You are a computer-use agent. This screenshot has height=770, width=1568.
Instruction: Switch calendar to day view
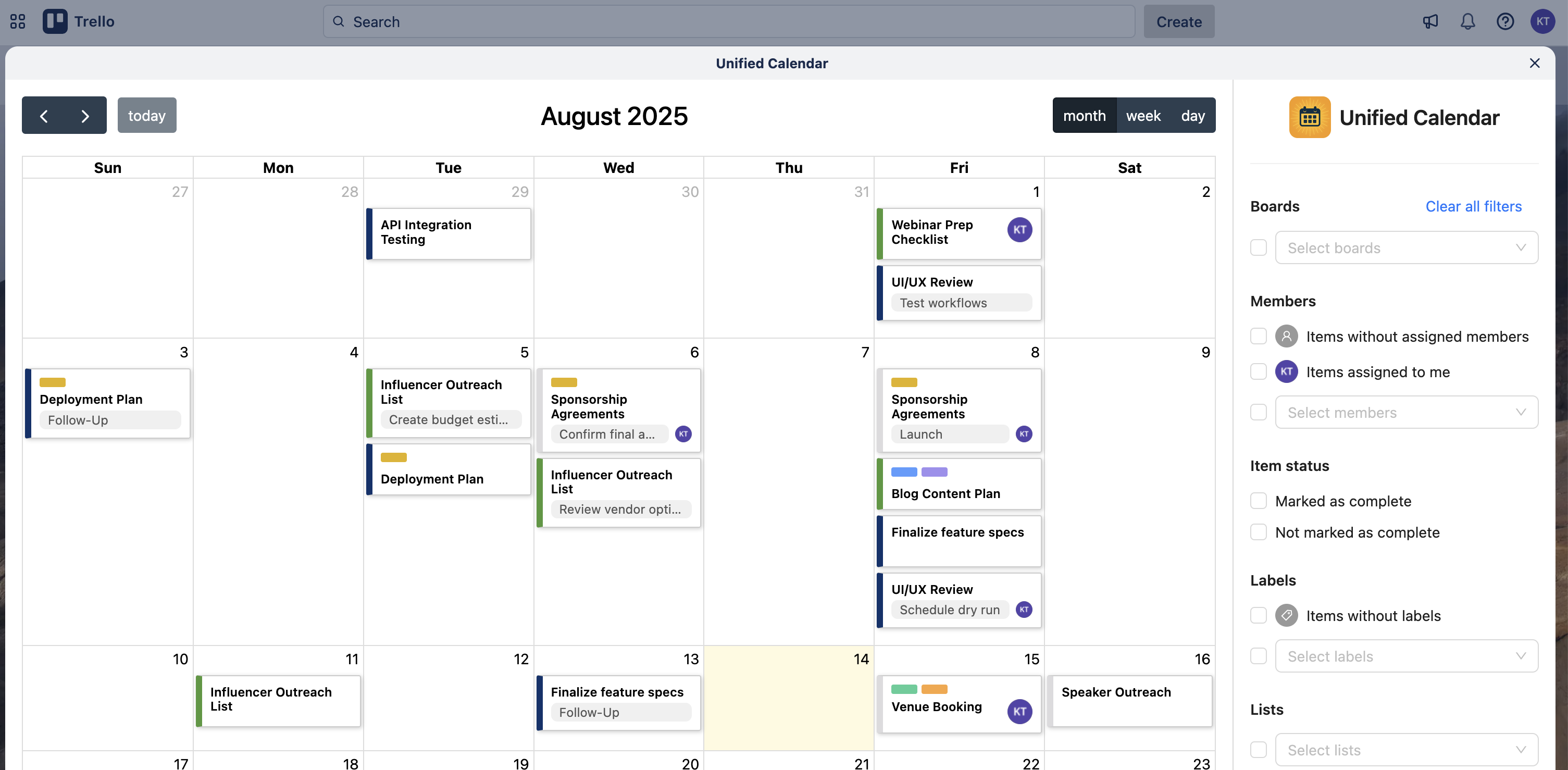pos(1193,115)
